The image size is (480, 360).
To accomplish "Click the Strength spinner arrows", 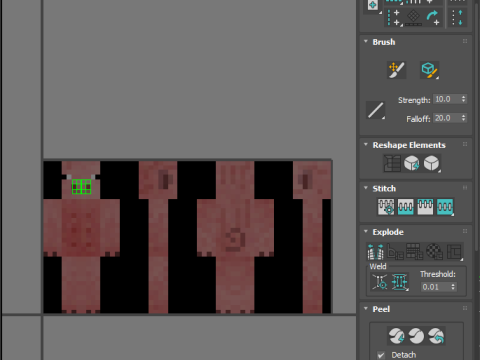I will 464,99.
